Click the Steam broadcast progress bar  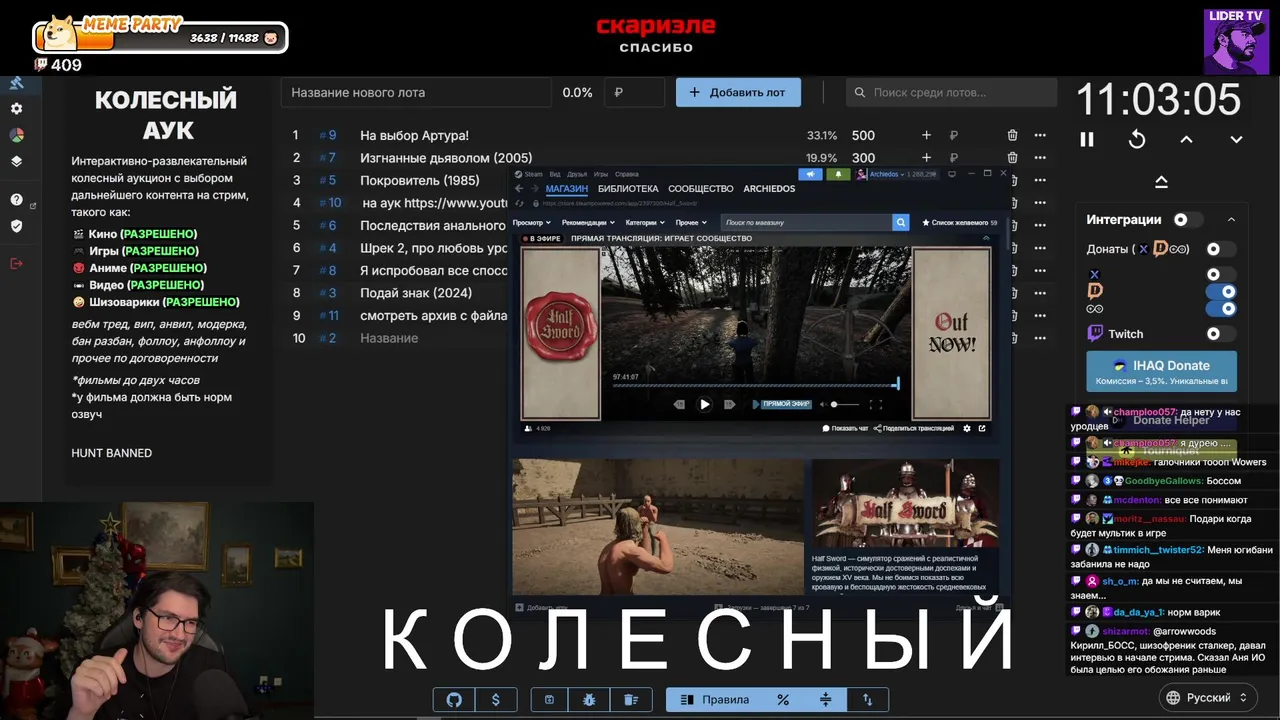pos(755,385)
